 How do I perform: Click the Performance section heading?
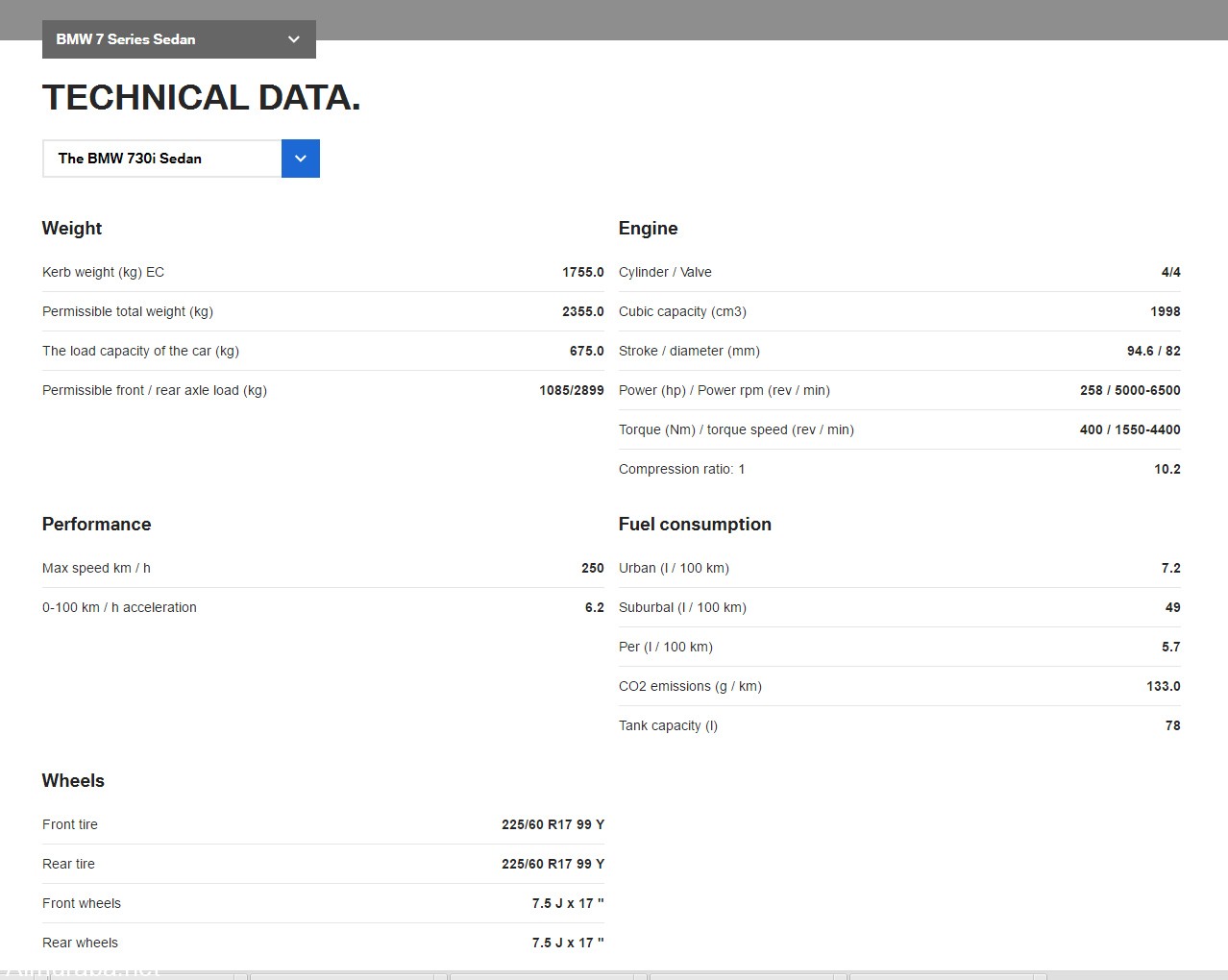click(x=96, y=525)
